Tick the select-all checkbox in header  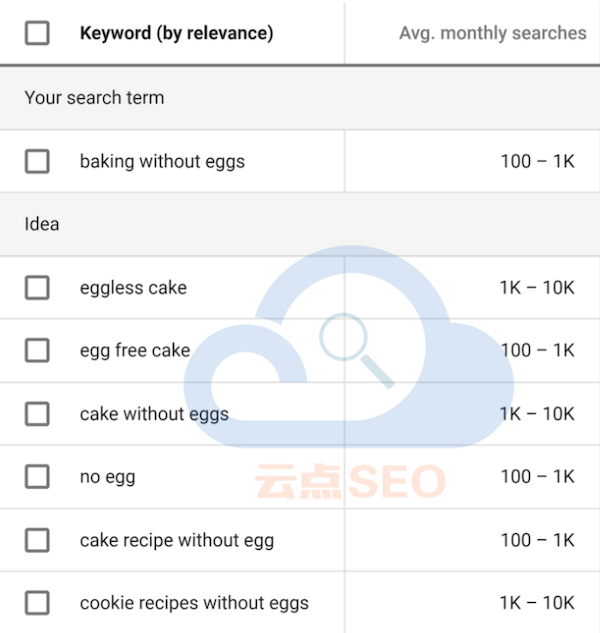pyautogui.click(x=37, y=33)
